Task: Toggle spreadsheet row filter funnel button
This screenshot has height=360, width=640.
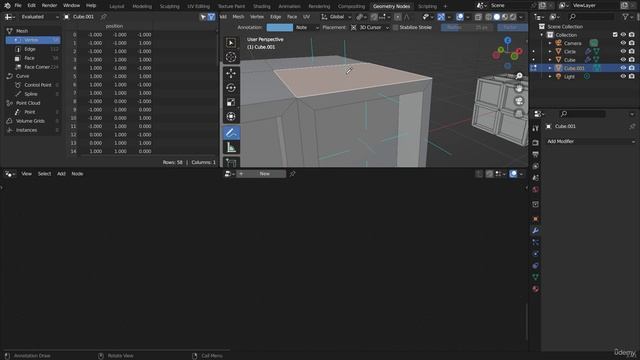Action: (x=211, y=17)
